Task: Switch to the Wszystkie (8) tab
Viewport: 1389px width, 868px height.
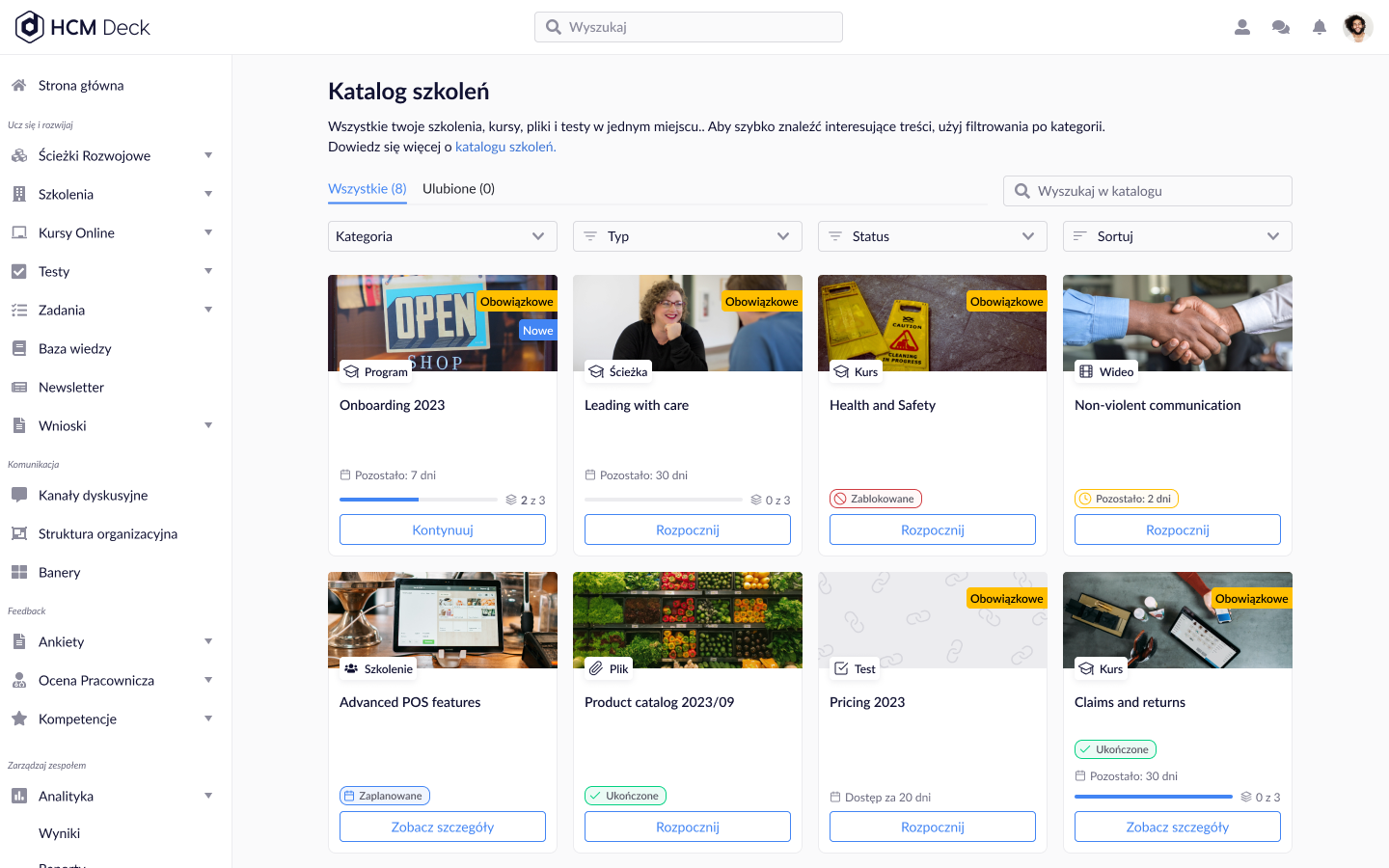Action: tap(368, 189)
